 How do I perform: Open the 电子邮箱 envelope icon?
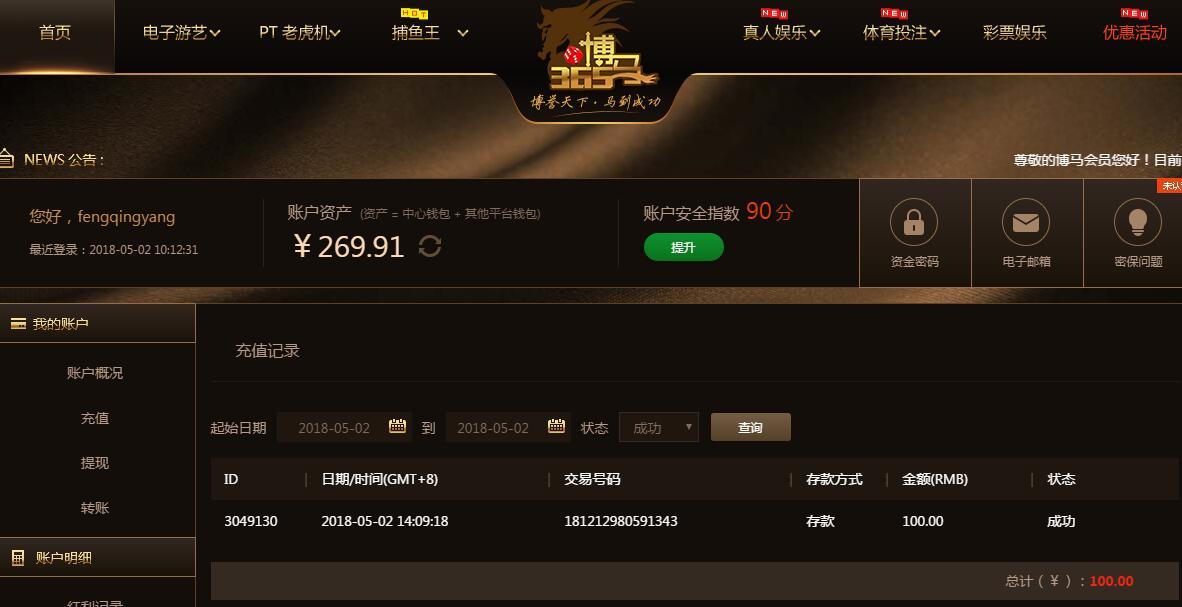click(x=1025, y=222)
